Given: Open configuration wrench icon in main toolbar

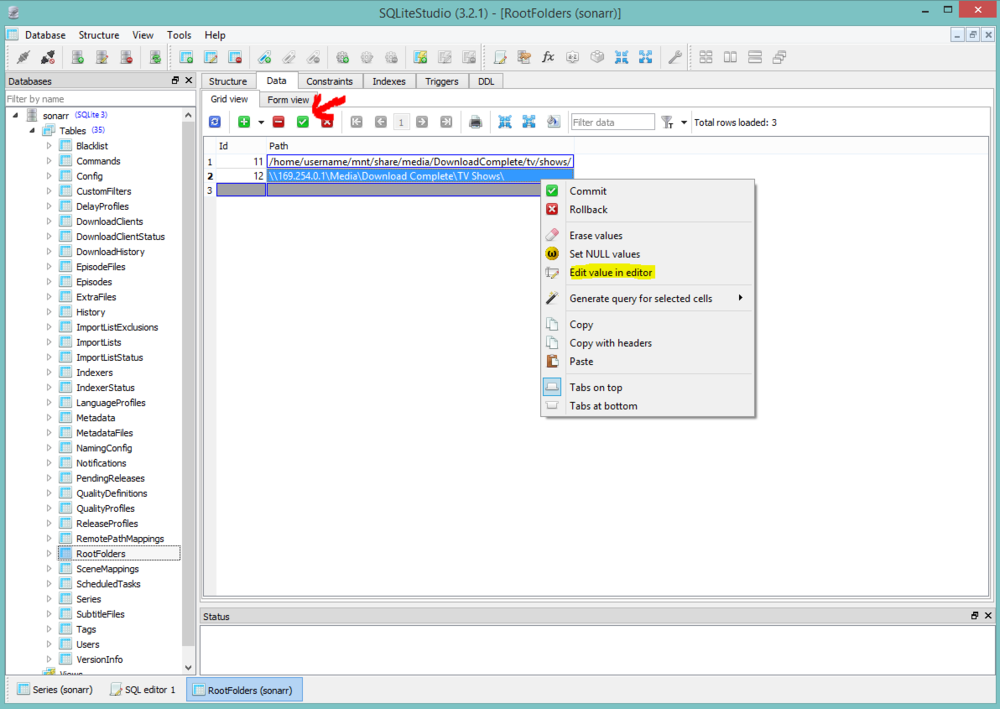Looking at the screenshot, I should (x=675, y=57).
